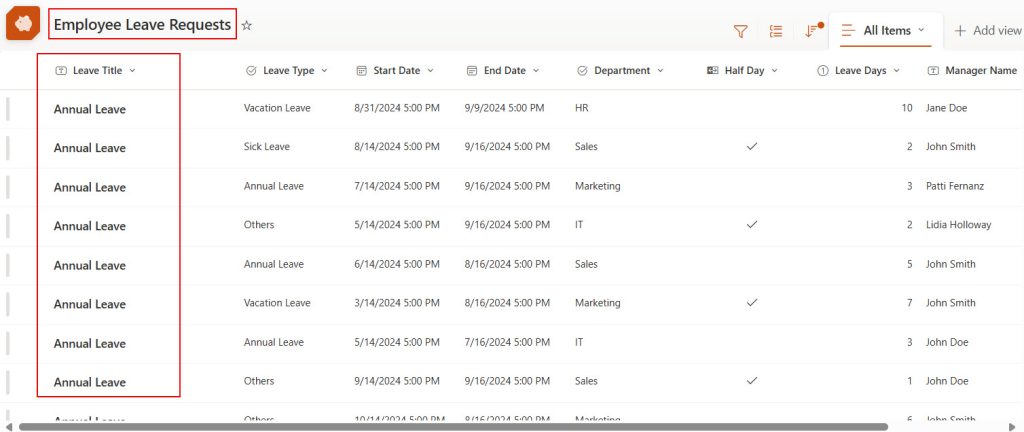Open Annual Leave item in Lidia Holloway row
The image size is (1024, 432).
click(x=89, y=226)
